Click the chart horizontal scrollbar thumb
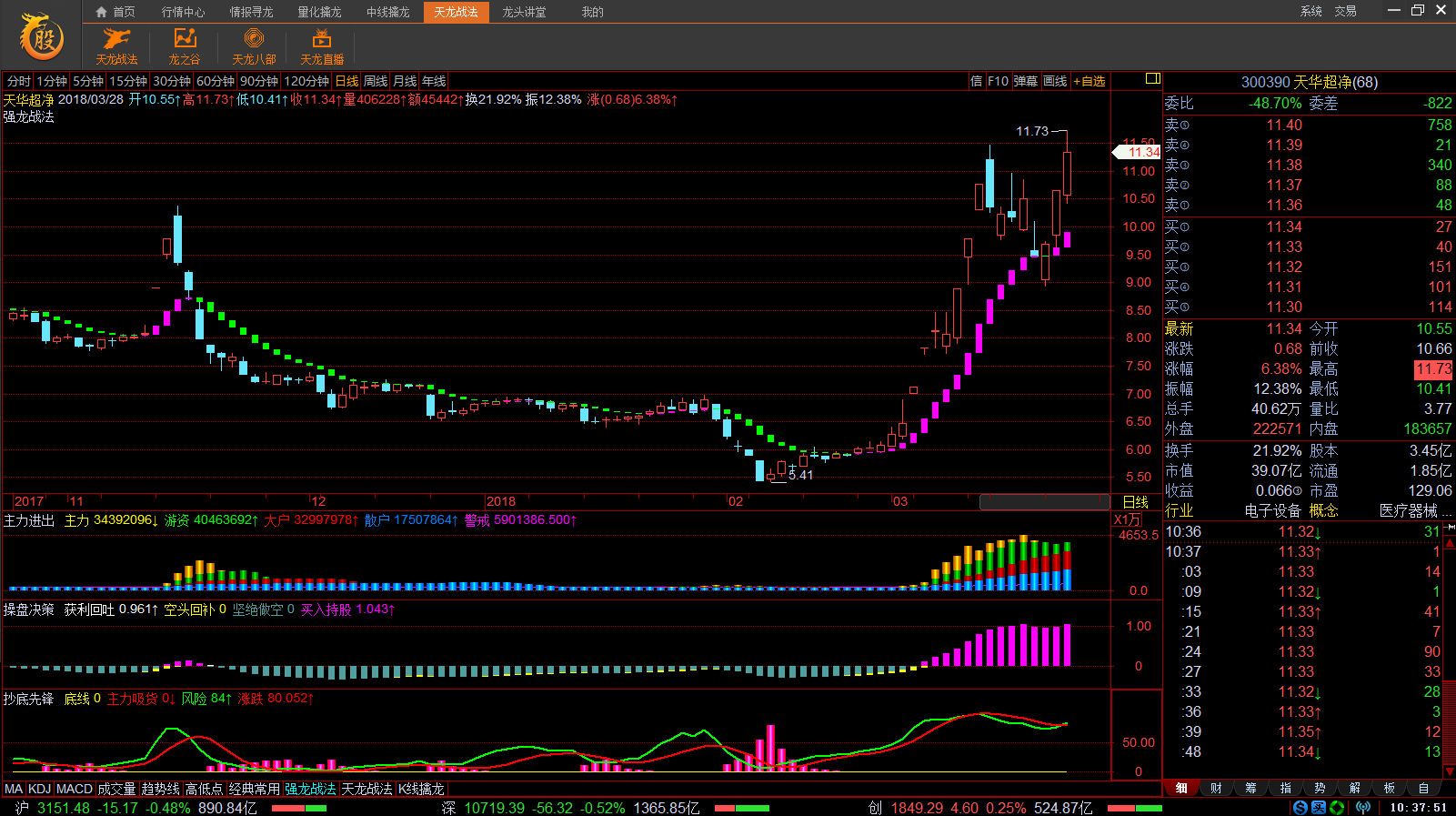Viewport: 1456px width, 816px height. [x=1044, y=502]
